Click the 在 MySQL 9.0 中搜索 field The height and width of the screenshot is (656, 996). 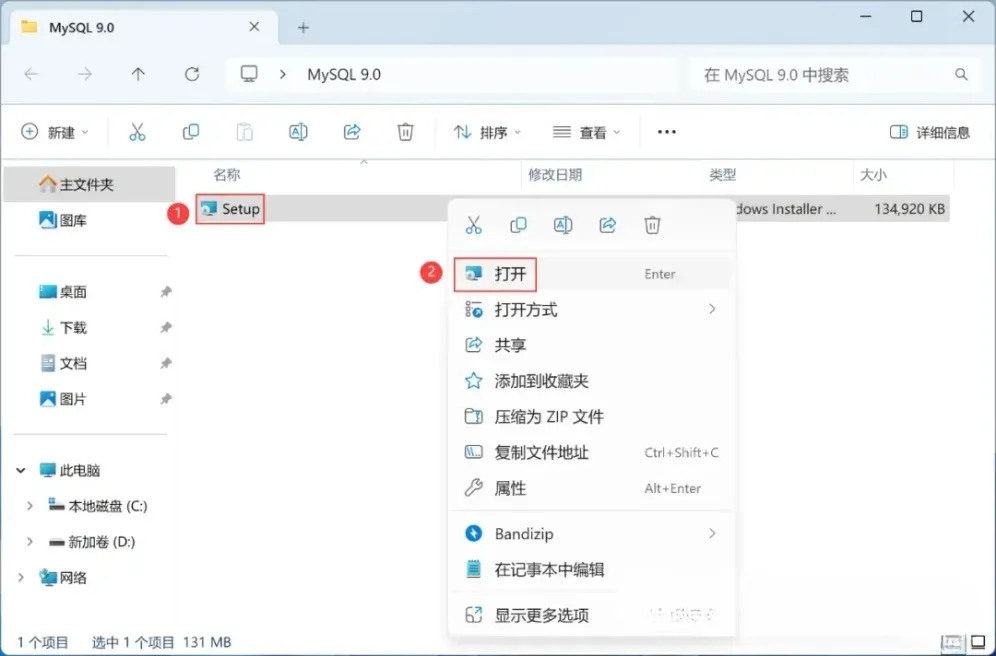835,75
